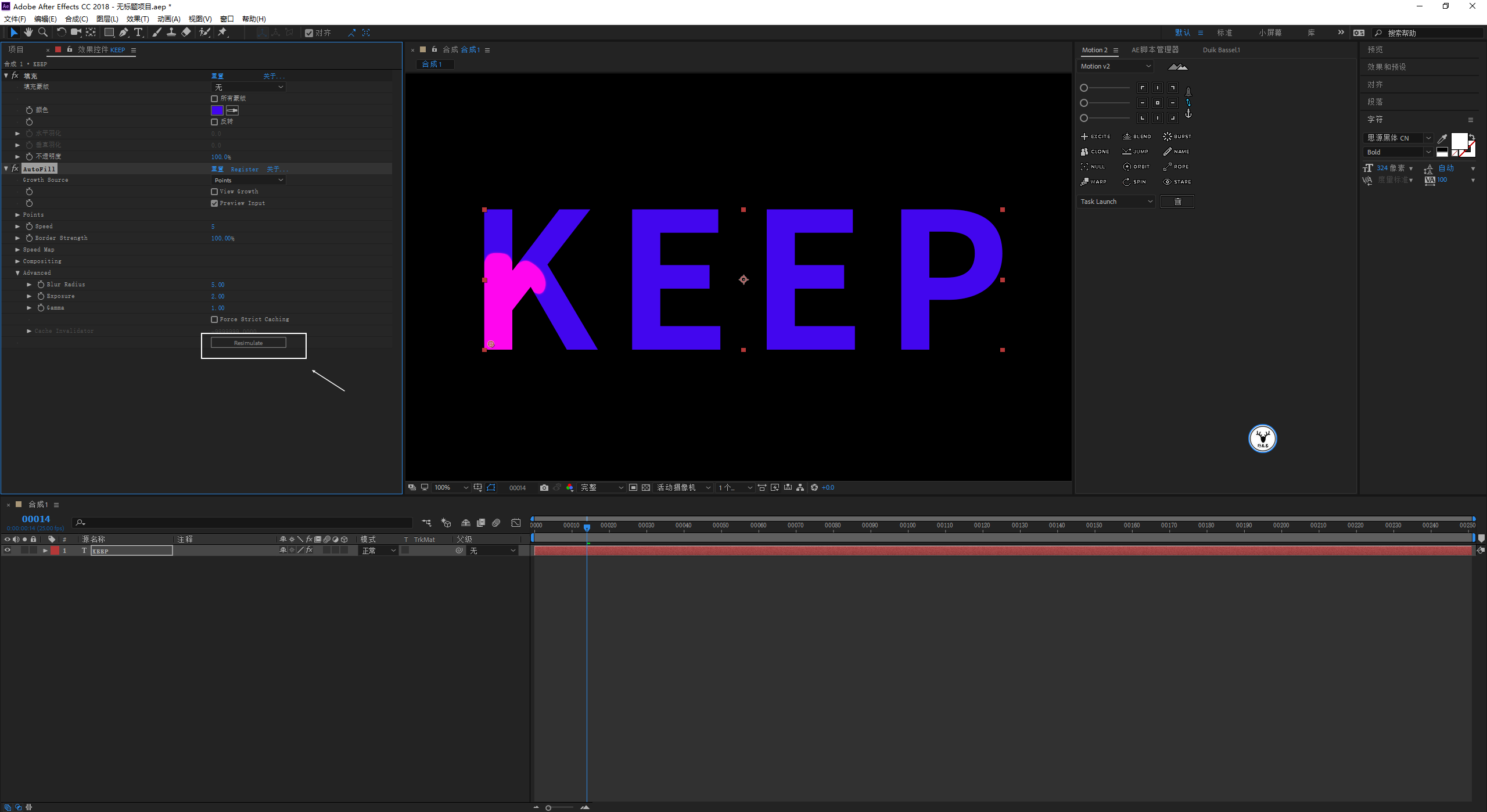The height and width of the screenshot is (812, 1487).
Task: Open the Growth Source Points dropdown
Action: [249, 180]
